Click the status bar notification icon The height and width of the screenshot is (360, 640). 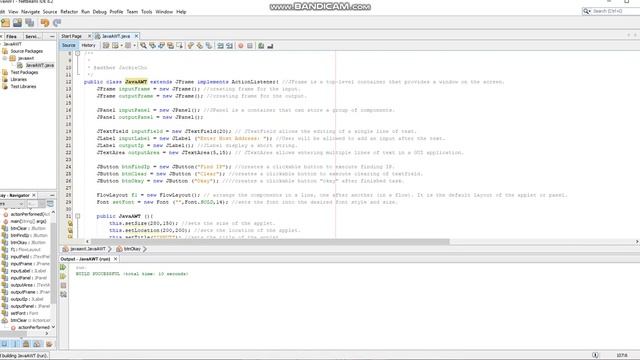pos(595,356)
